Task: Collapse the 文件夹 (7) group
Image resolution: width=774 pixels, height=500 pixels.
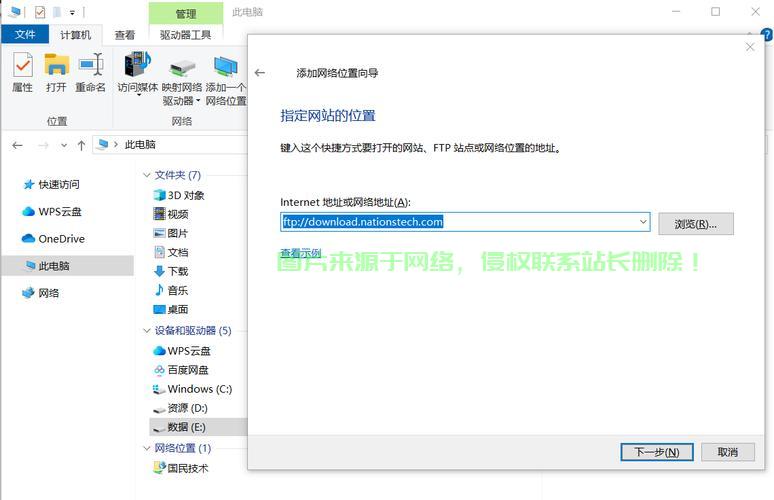Action: coord(147,175)
